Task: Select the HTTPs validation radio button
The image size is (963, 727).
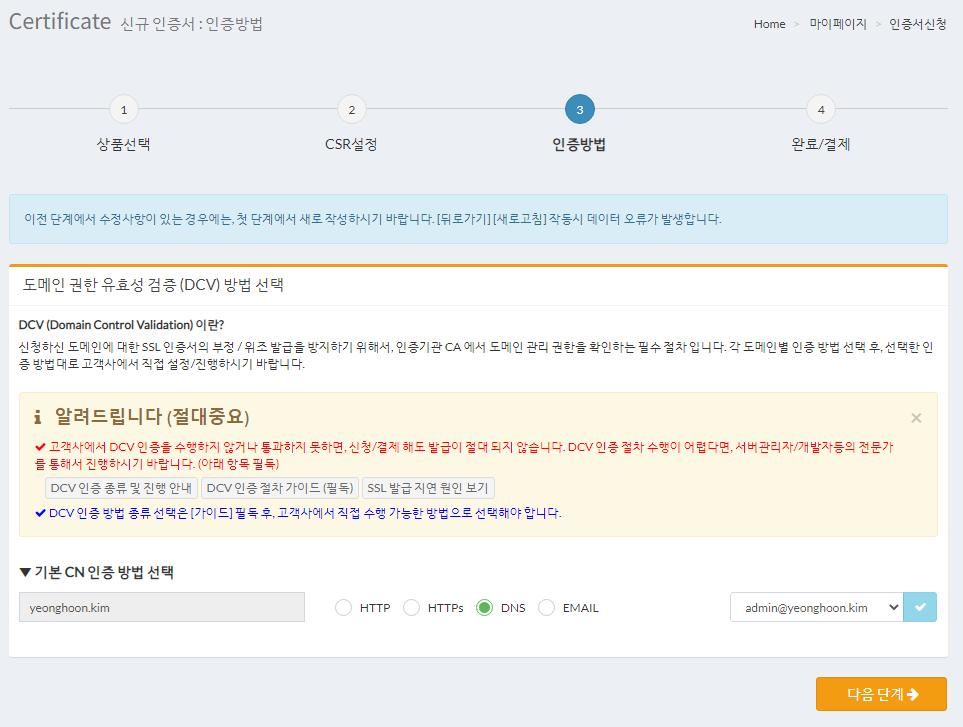Action: 411,607
